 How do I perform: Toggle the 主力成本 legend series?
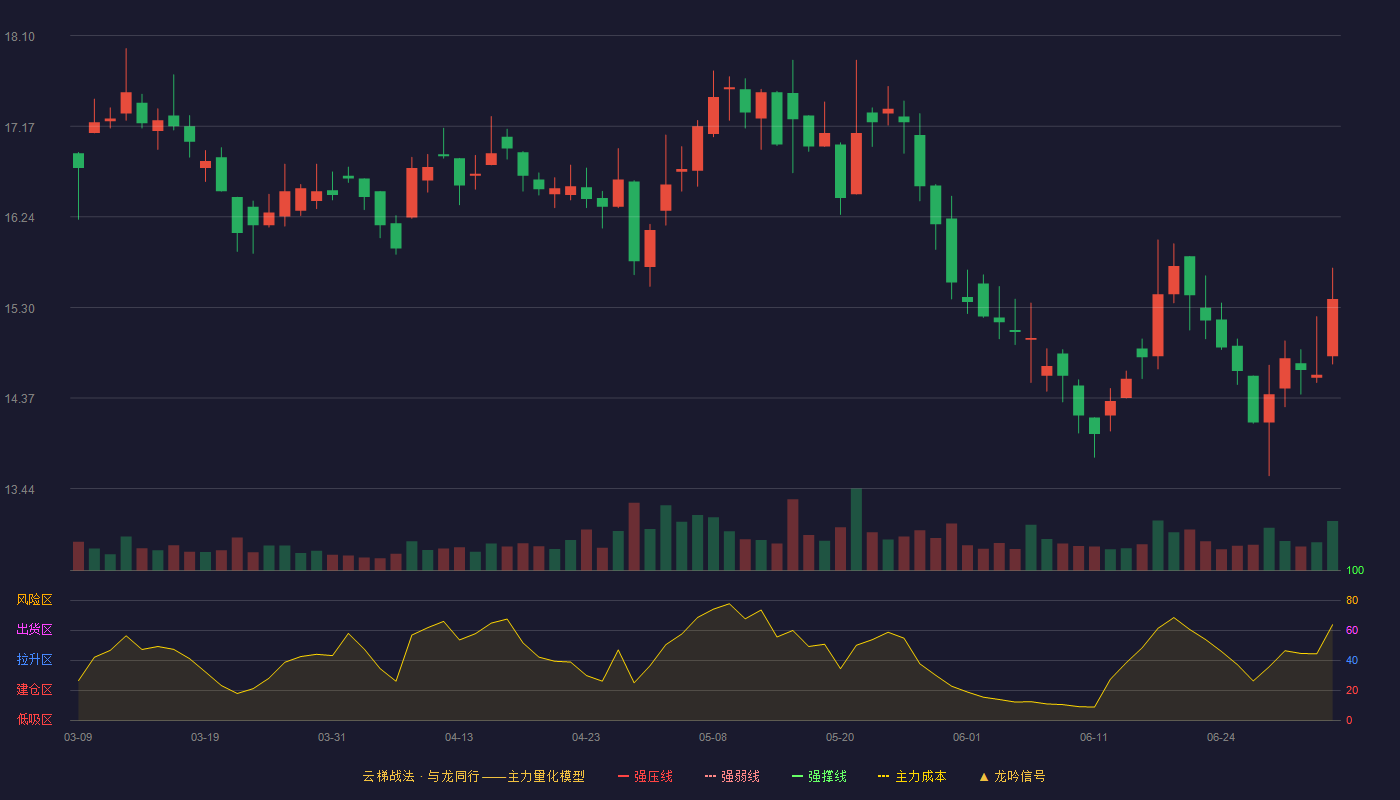(912, 776)
